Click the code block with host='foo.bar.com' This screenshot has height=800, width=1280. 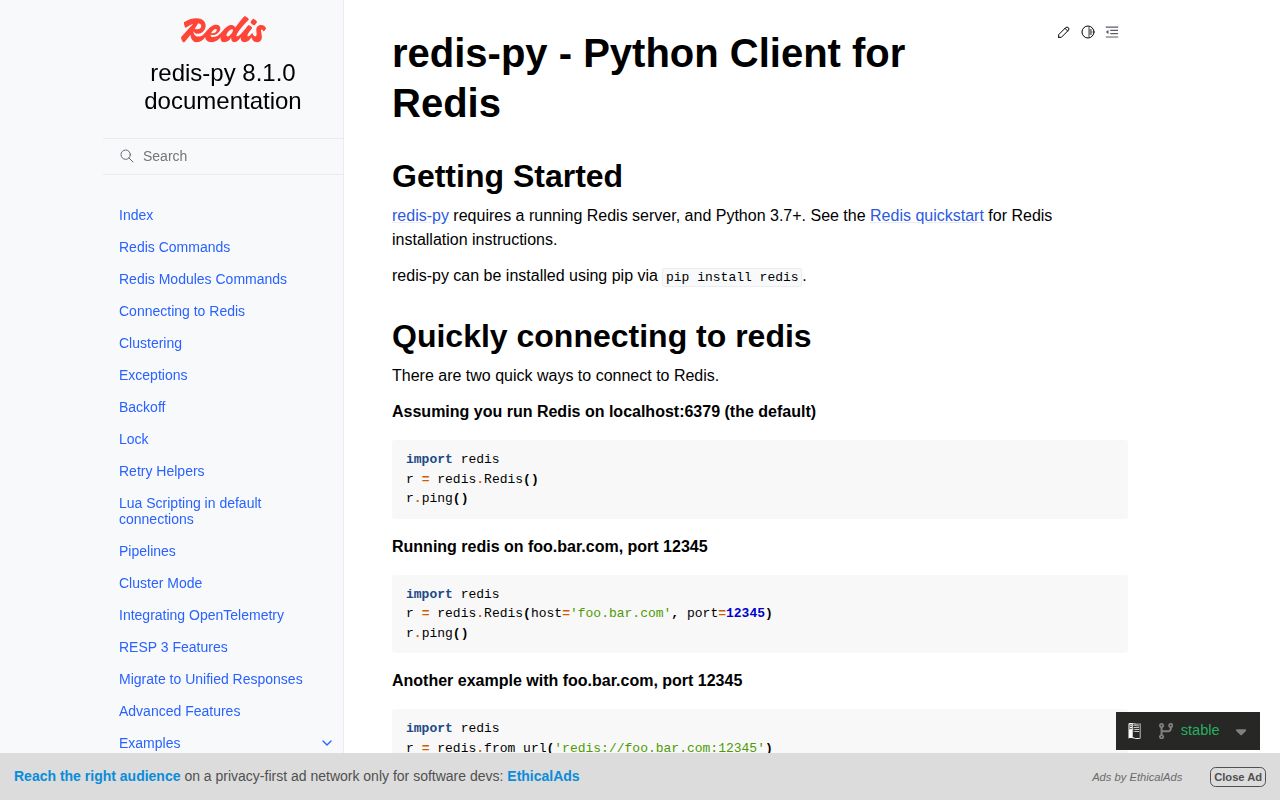(x=760, y=614)
